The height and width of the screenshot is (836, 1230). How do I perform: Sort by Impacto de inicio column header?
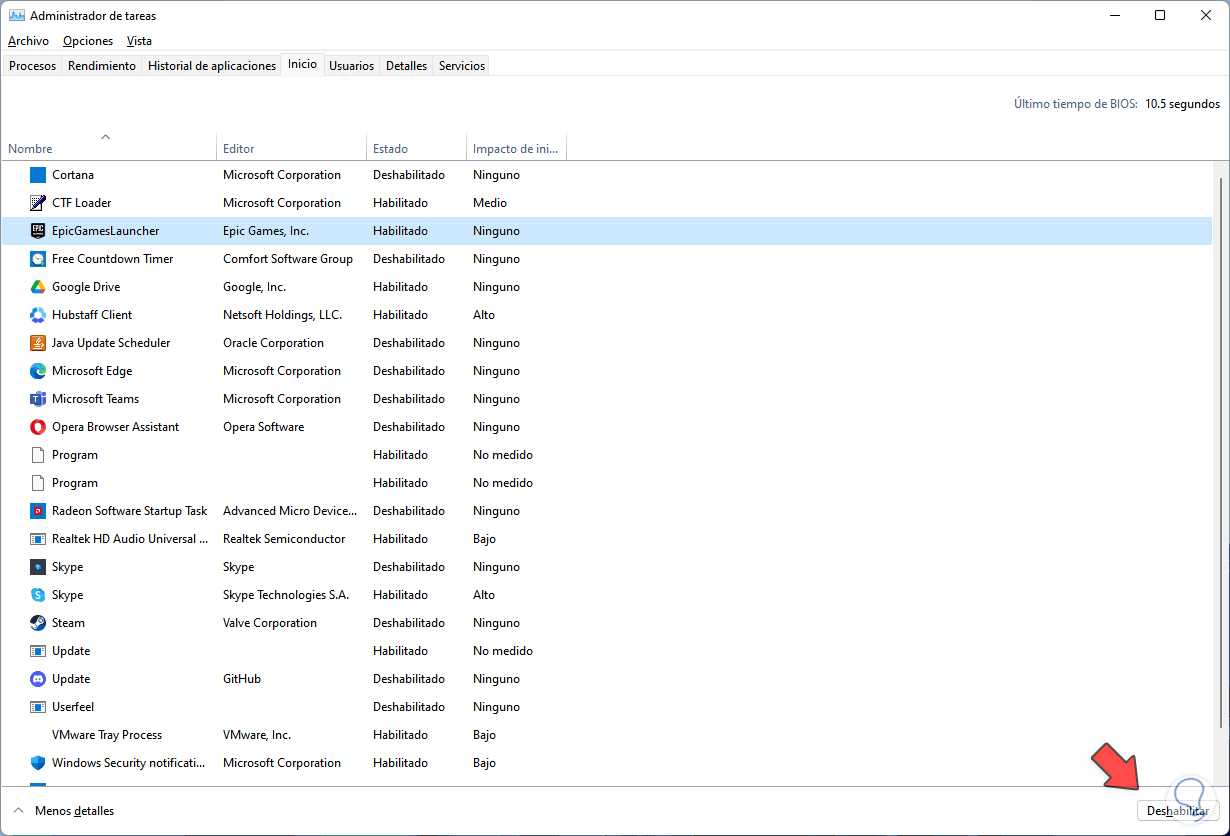[516, 146]
